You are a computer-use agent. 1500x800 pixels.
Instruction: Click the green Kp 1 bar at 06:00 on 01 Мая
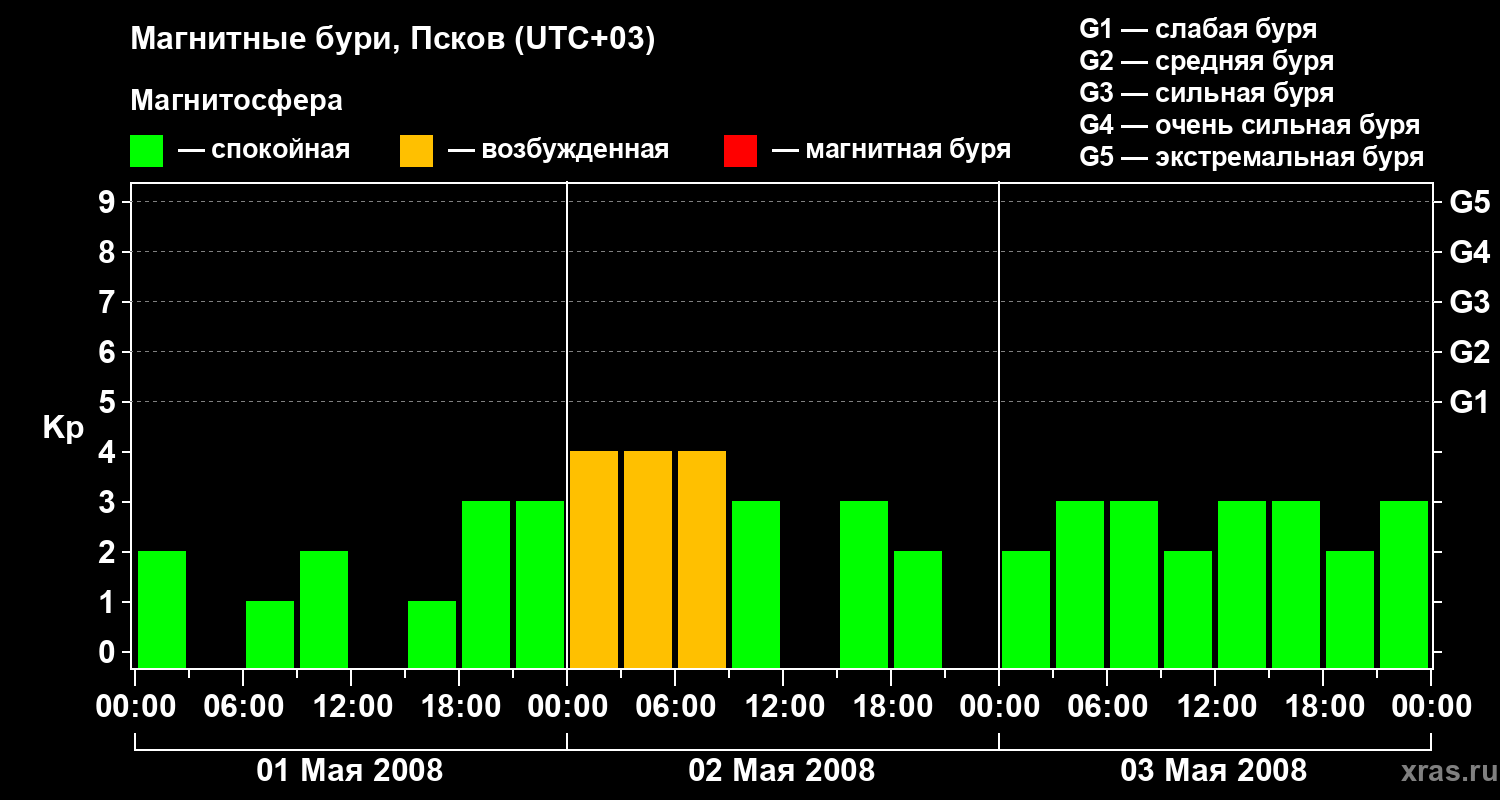(270, 634)
